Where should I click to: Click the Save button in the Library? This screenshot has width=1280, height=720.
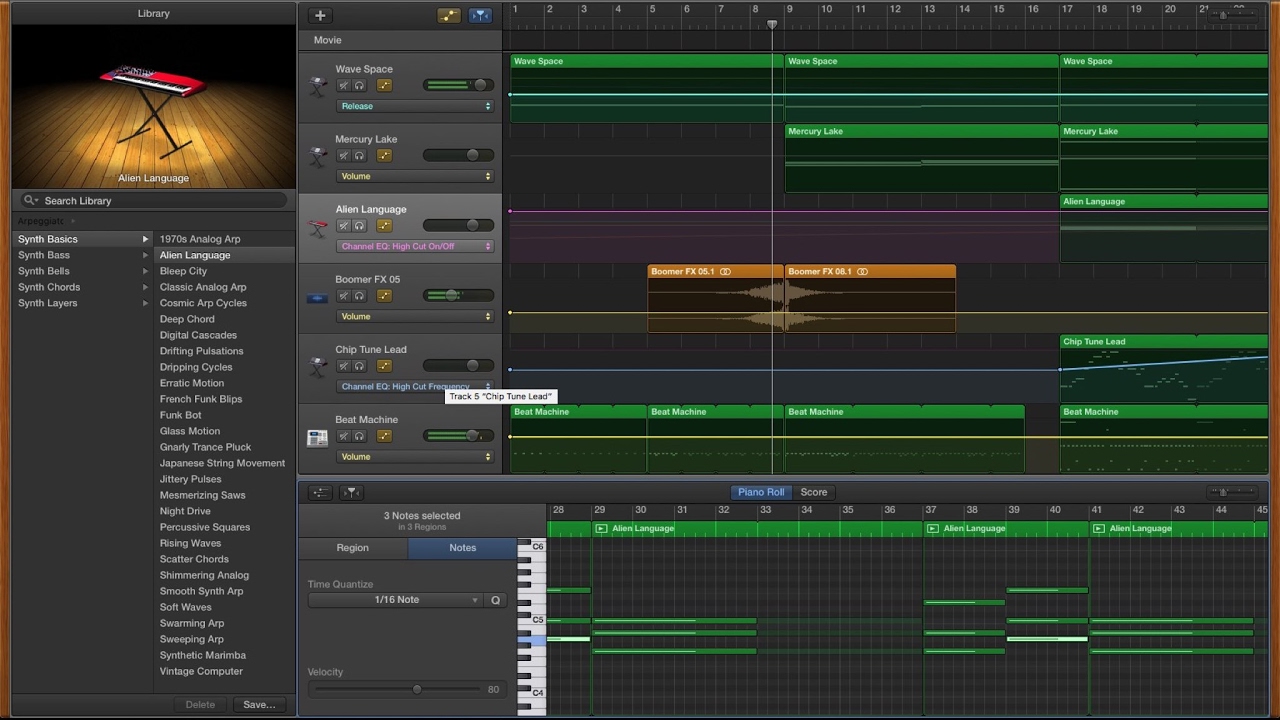pos(258,704)
